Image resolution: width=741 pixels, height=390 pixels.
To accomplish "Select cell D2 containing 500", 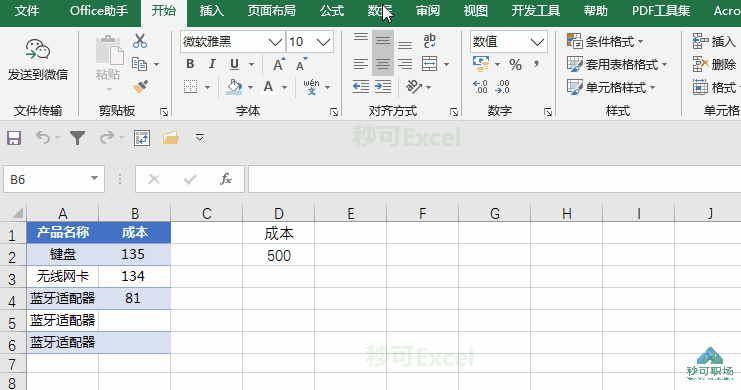I will [279, 256].
